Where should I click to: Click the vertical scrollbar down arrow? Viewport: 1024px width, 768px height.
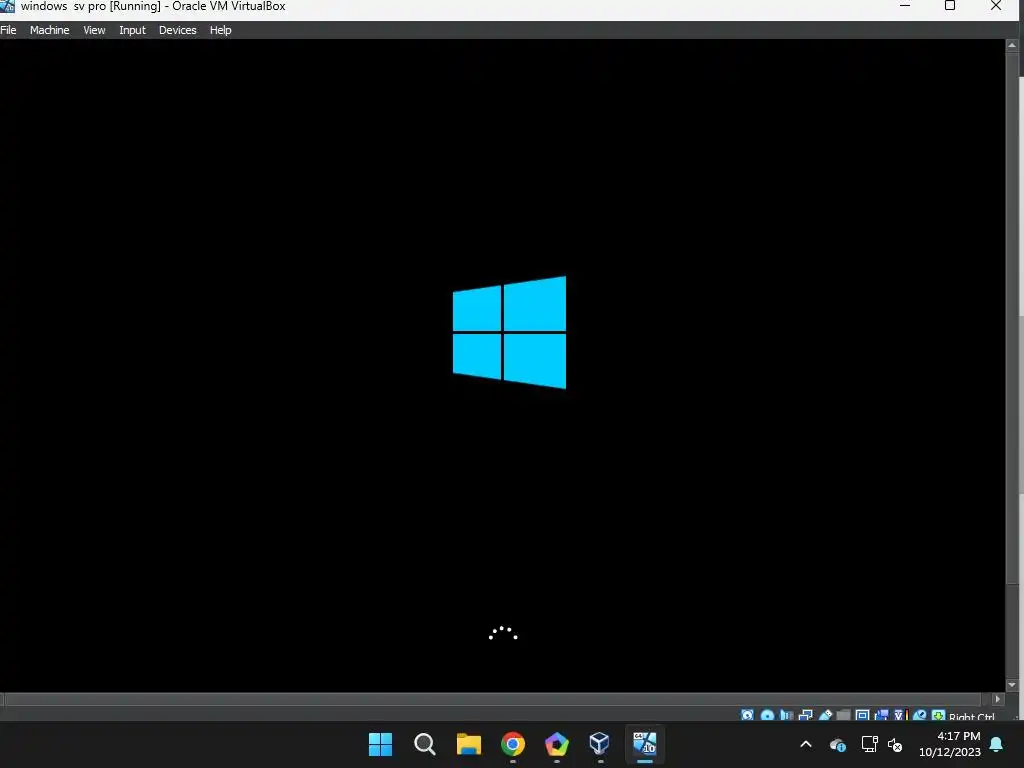[x=1012, y=685]
